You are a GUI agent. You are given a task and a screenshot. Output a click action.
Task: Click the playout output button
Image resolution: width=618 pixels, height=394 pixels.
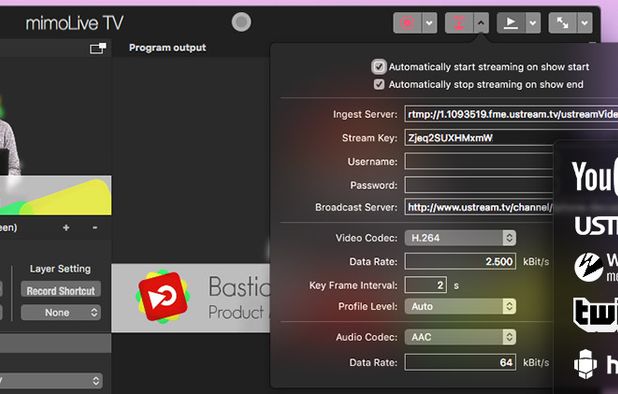(511, 23)
